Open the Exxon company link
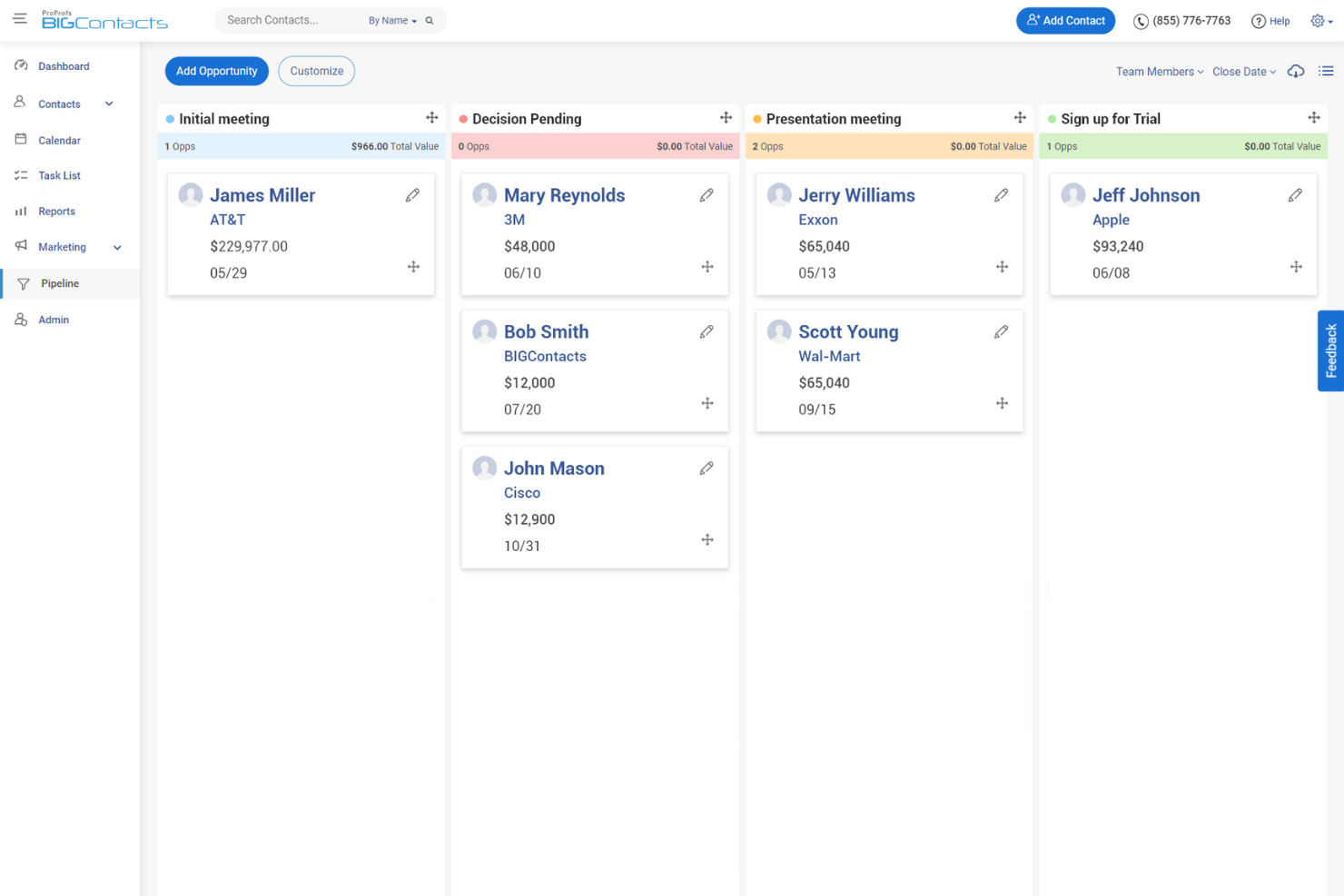Image resolution: width=1344 pixels, height=896 pixels. coord(818,220)
